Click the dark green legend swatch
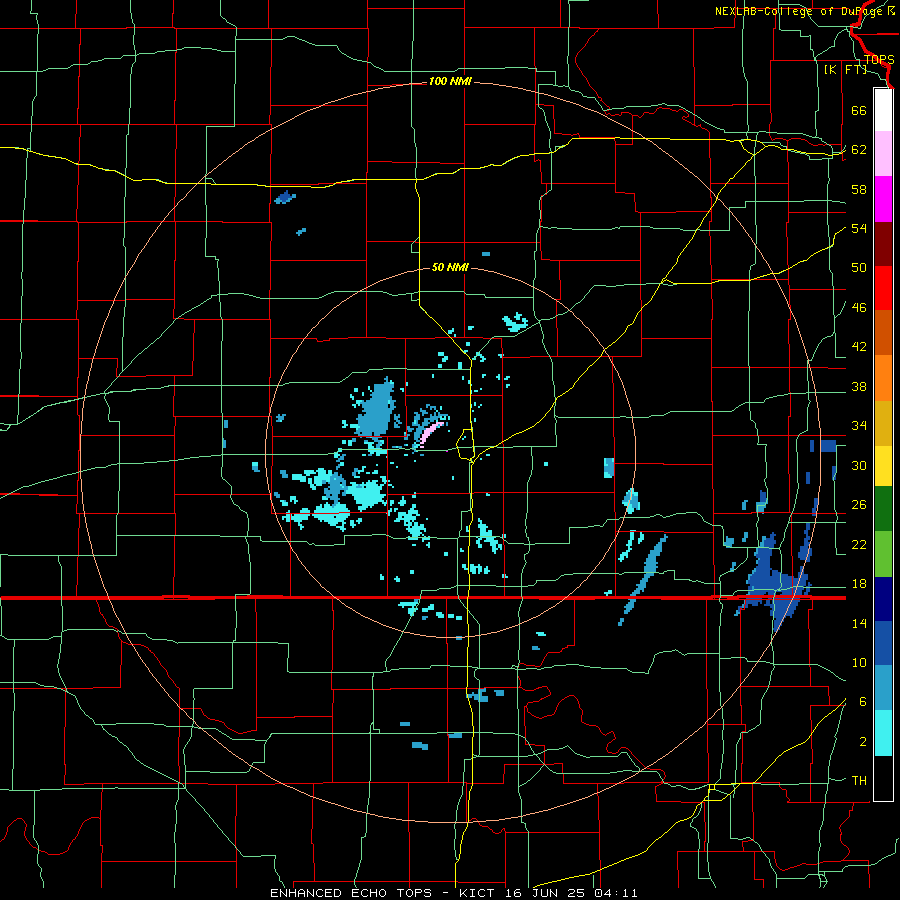 [883, 509]
